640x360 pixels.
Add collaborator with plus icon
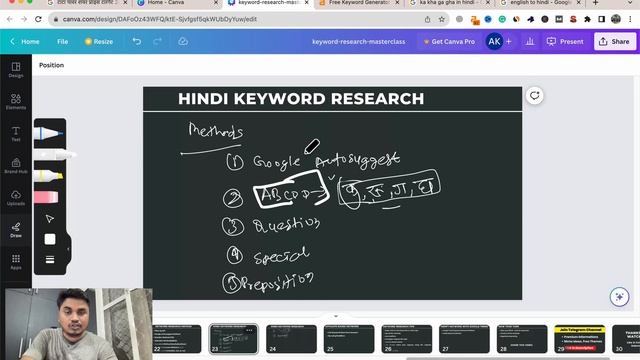pyautogui.click(x=509, y=41)
